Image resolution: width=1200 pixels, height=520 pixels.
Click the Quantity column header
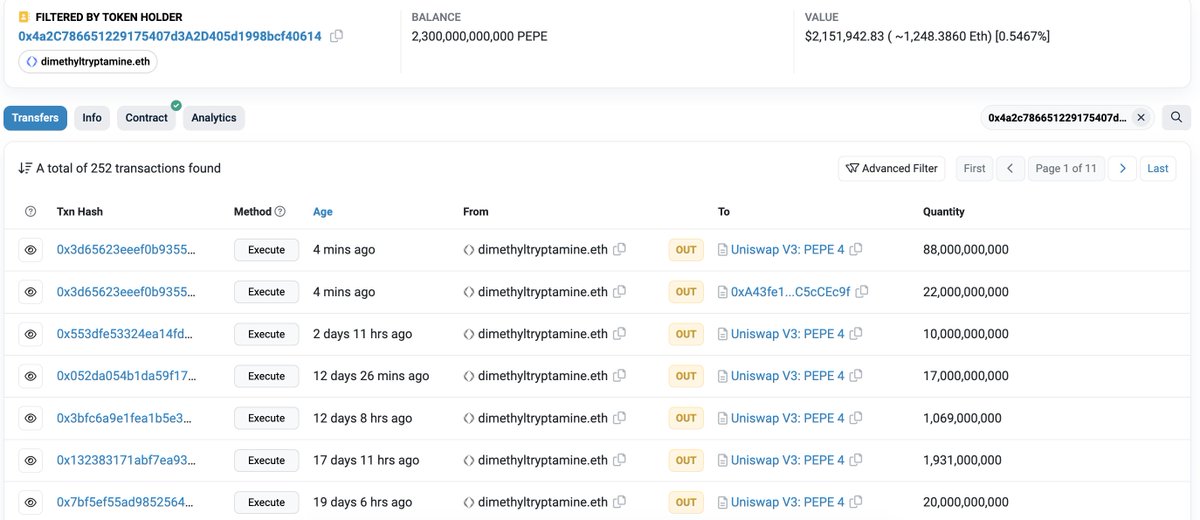pos(944,212)
